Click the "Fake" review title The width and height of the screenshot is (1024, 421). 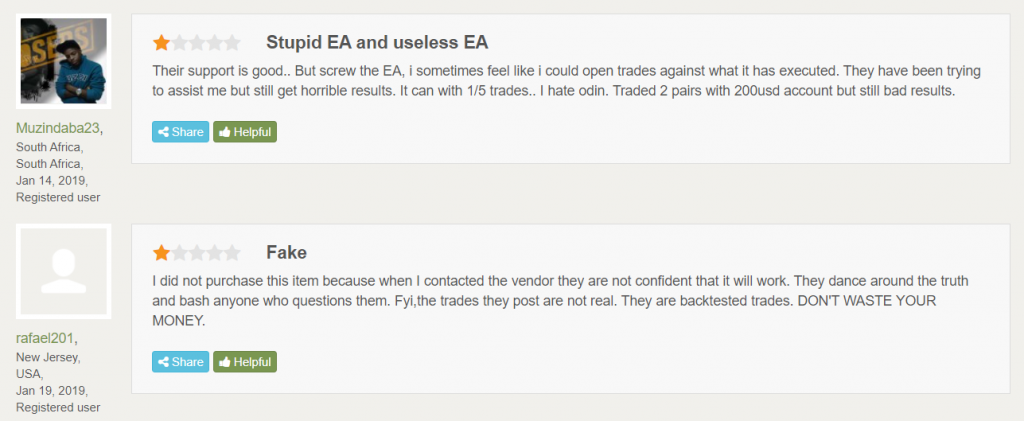(x=286, y=253)
